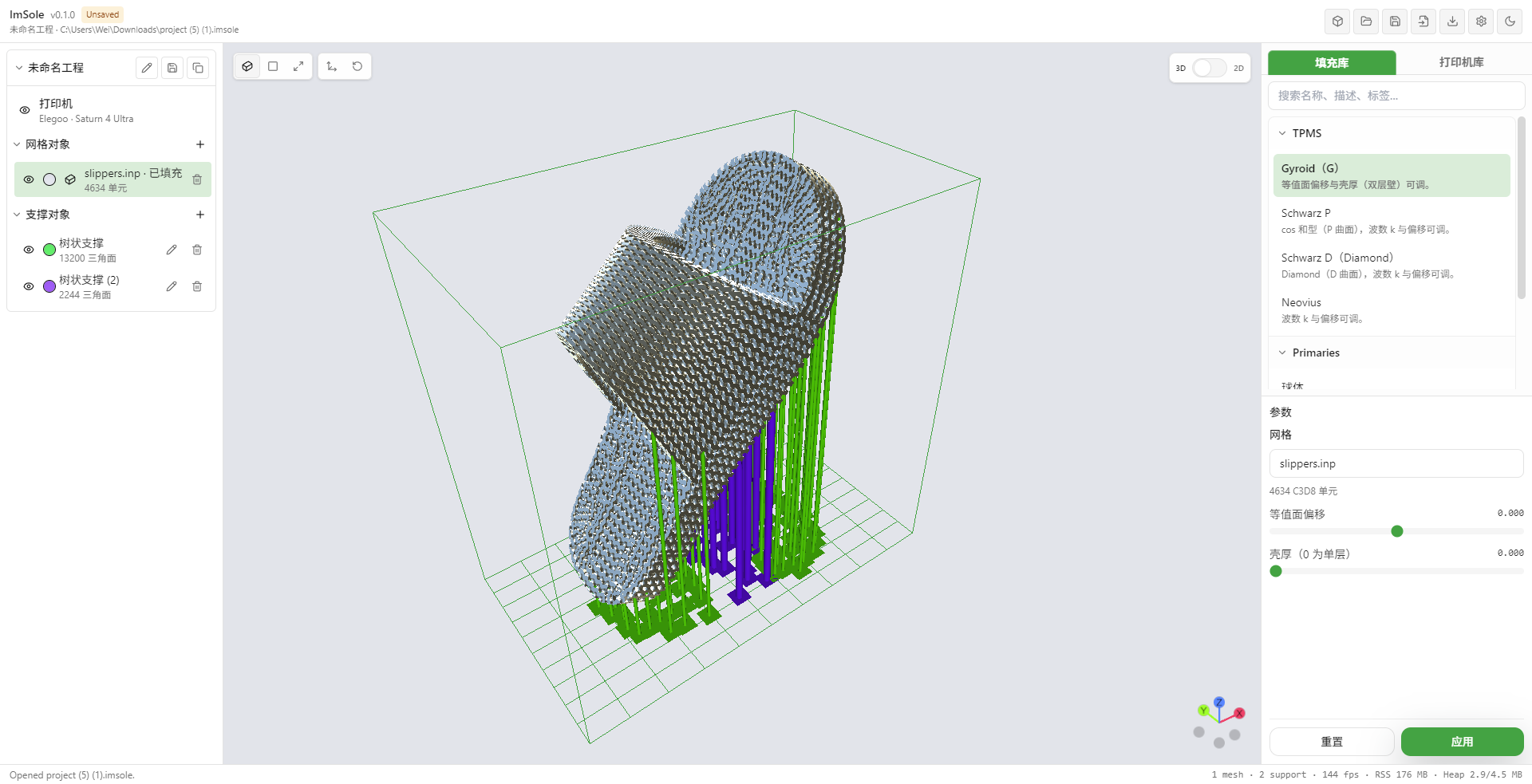Hide 树状支撑 support with eye icon
1532x784 pixels.
coord(29,250)
